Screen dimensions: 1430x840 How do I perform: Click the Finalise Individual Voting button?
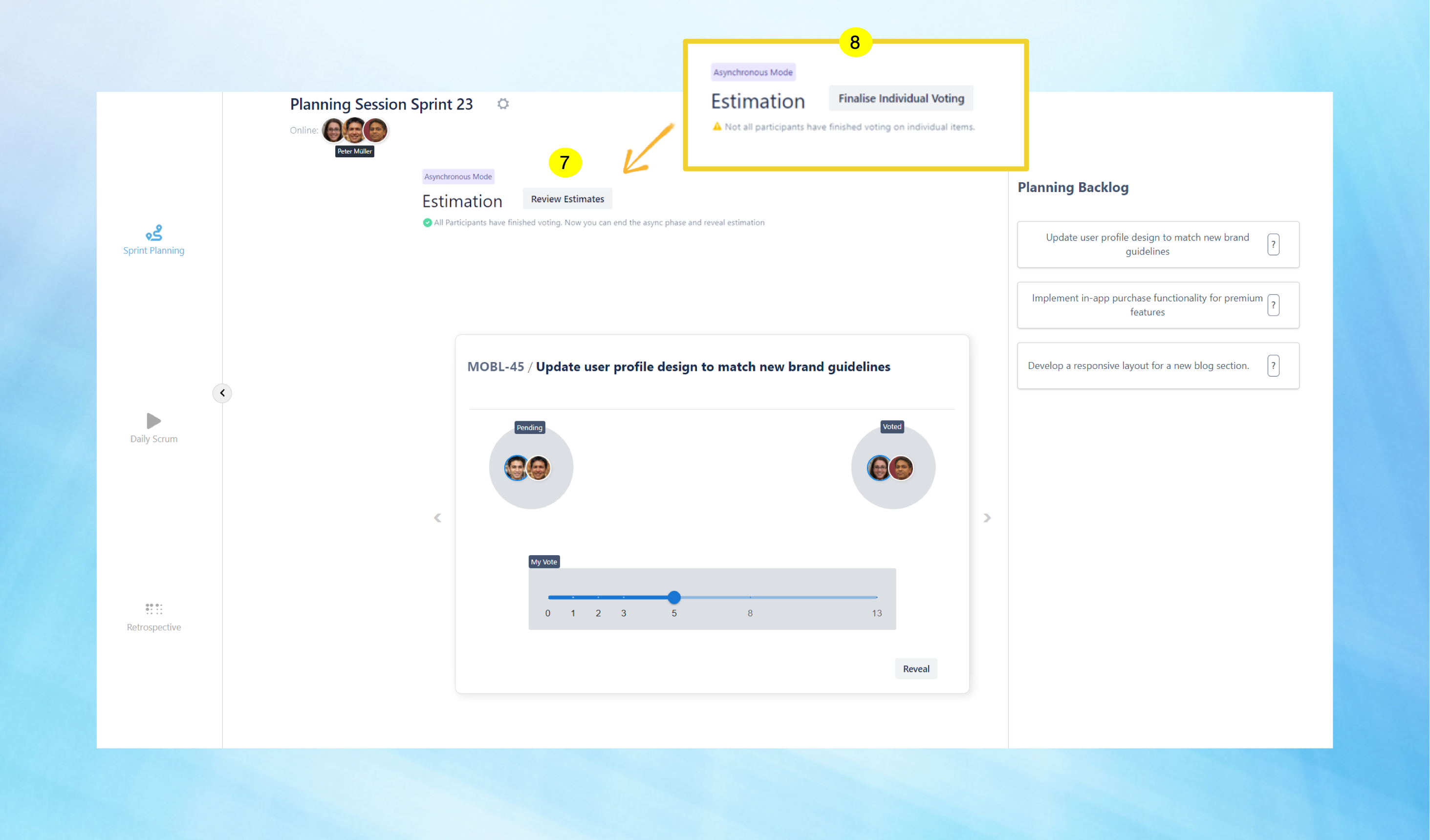900,98
